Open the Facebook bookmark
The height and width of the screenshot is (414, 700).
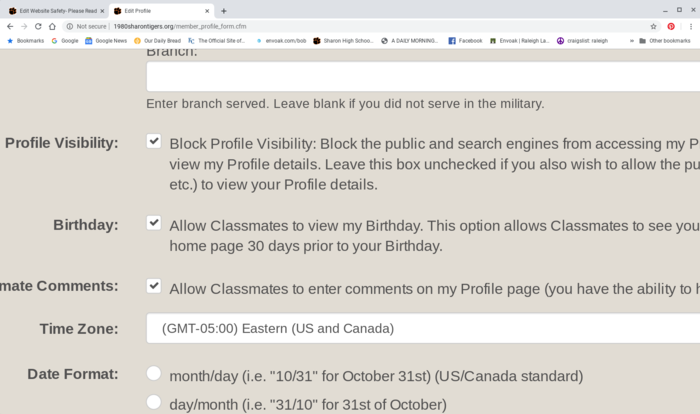[465, 41]
